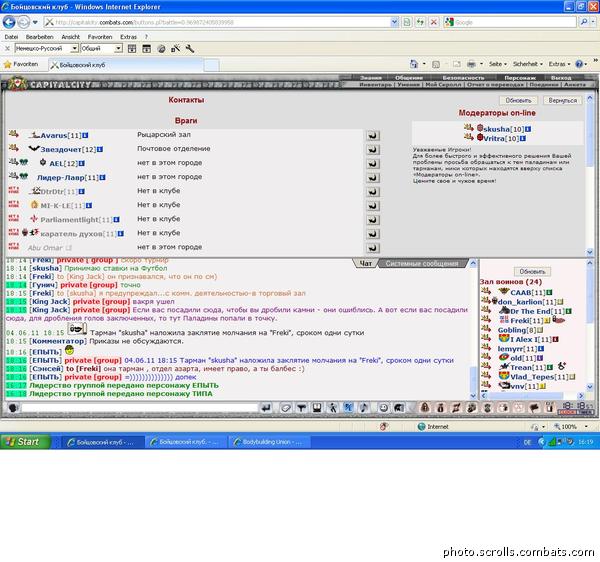
Task: Click the arrow button in DtrDtr row
Action: click(x=373, y=192)
